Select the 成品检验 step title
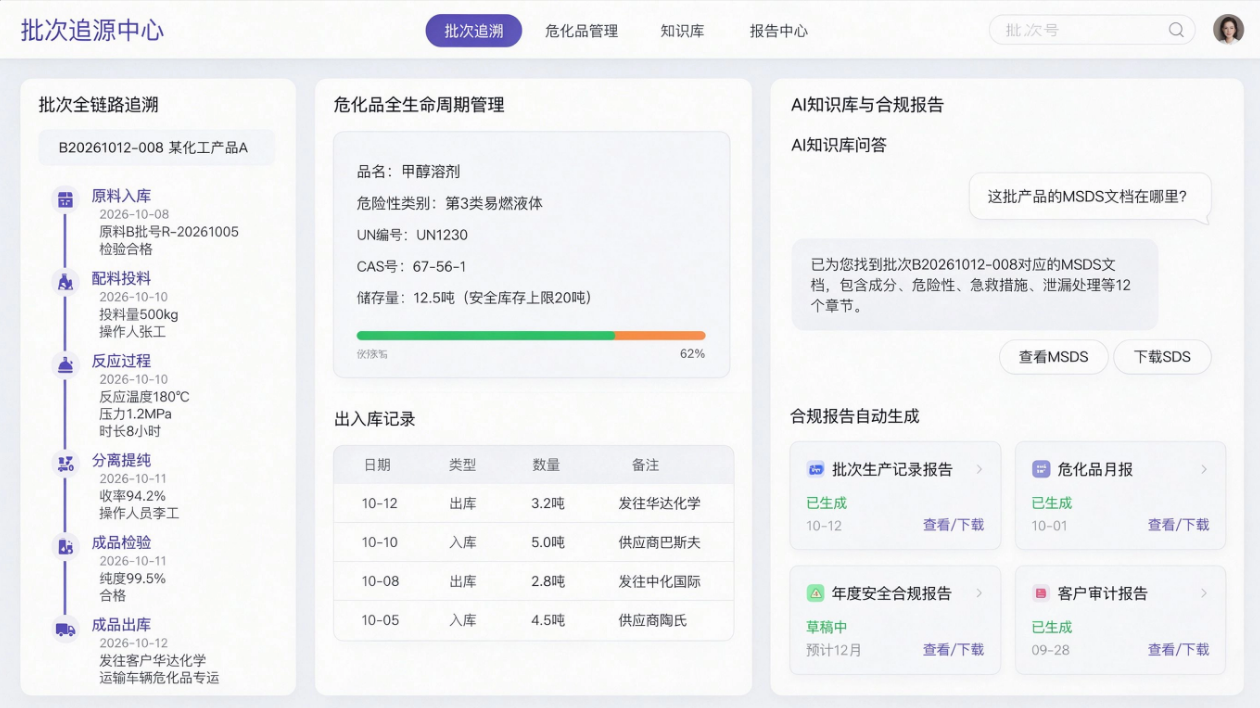This screenshot has height=708, width=1260. coord(121,542)
